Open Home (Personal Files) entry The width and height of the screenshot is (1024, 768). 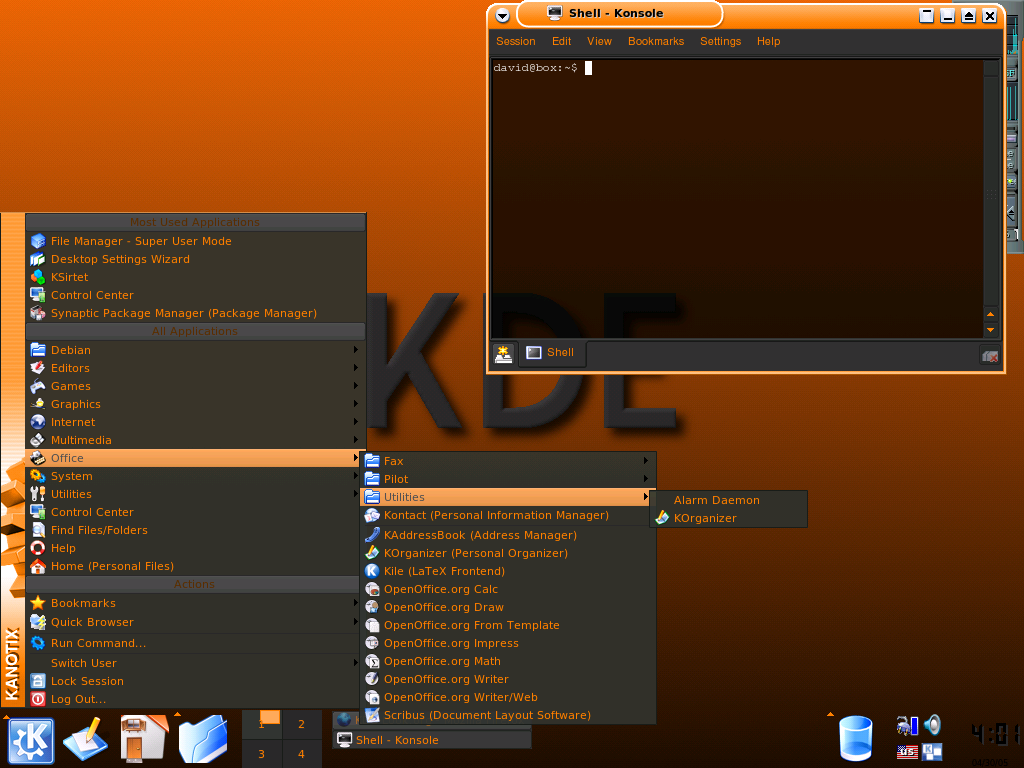195,566
